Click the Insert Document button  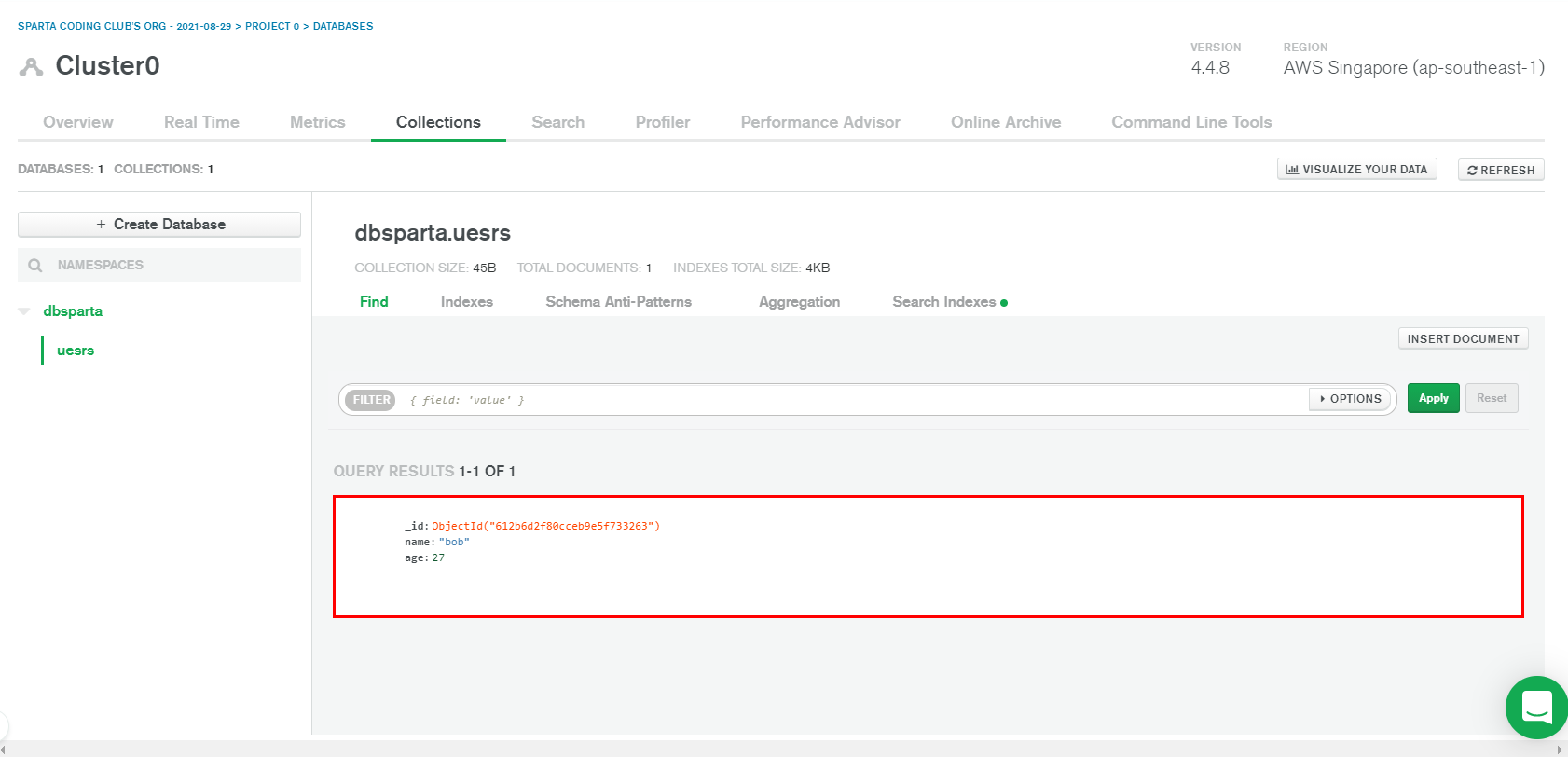click(x=1463, y=338)
